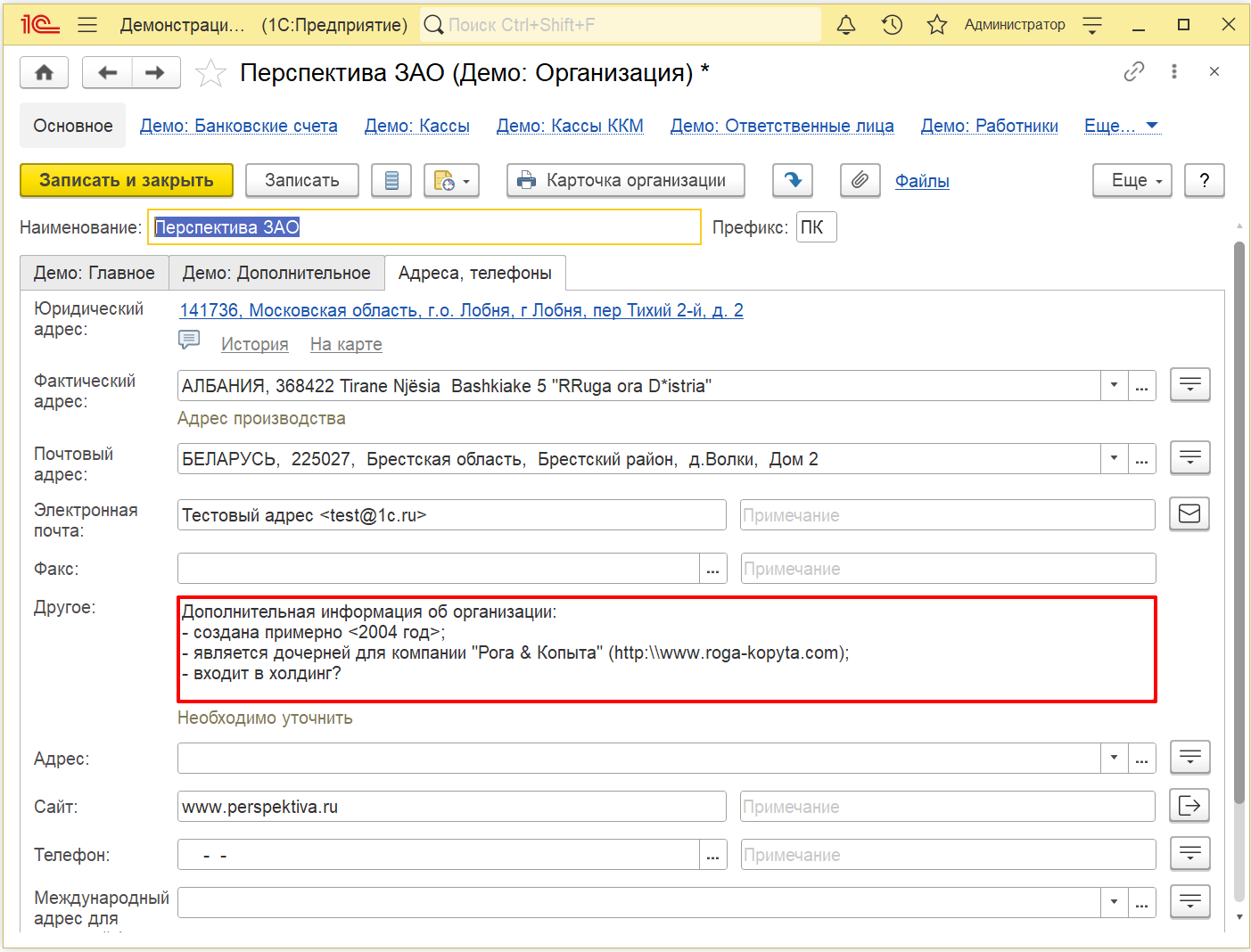The height and width of the screenshot is (952, 1251).
Task: Expand the Фактический адрес dropdown arrow
Action: (x=1114, y=385)
